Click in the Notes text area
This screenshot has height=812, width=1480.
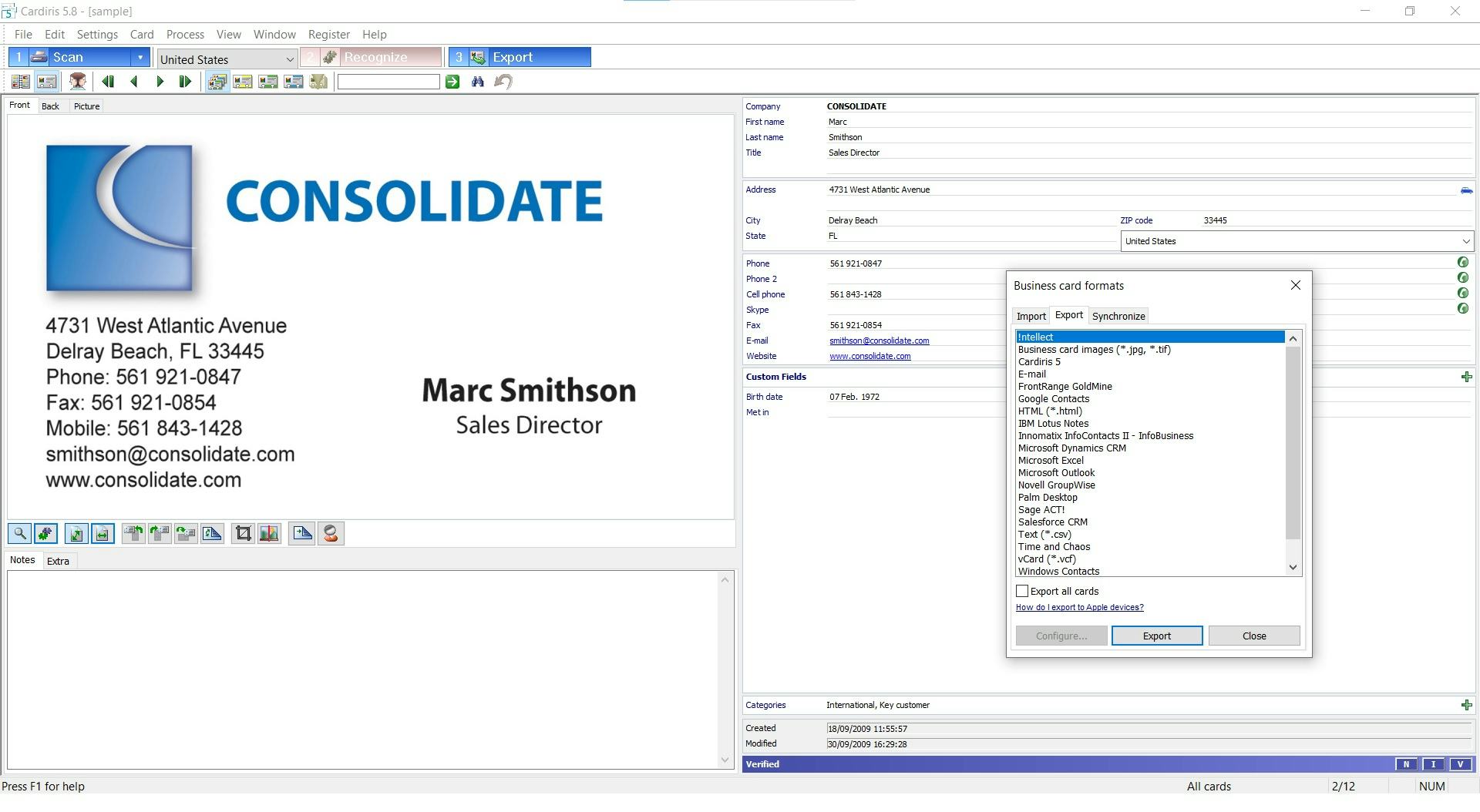coord(363,670)
